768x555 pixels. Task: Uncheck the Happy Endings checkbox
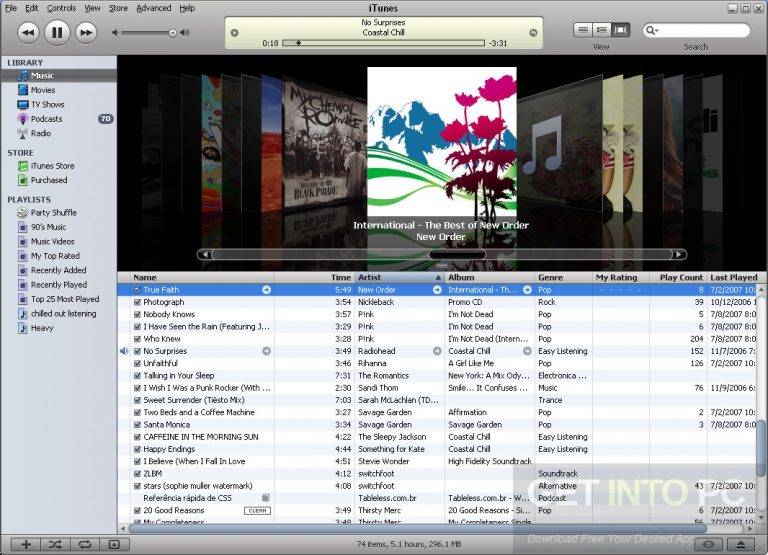coord(138,449)
